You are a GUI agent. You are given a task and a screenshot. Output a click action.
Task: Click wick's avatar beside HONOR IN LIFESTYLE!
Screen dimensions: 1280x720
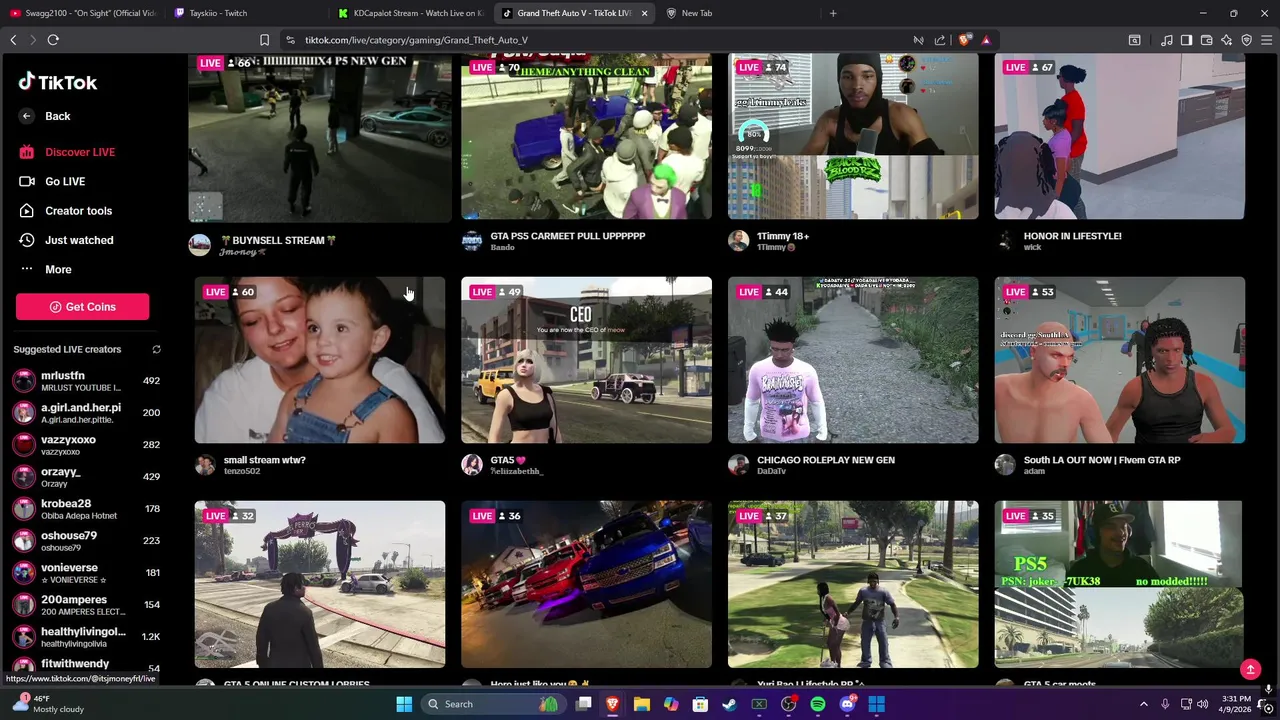(x=1005, y=241)
